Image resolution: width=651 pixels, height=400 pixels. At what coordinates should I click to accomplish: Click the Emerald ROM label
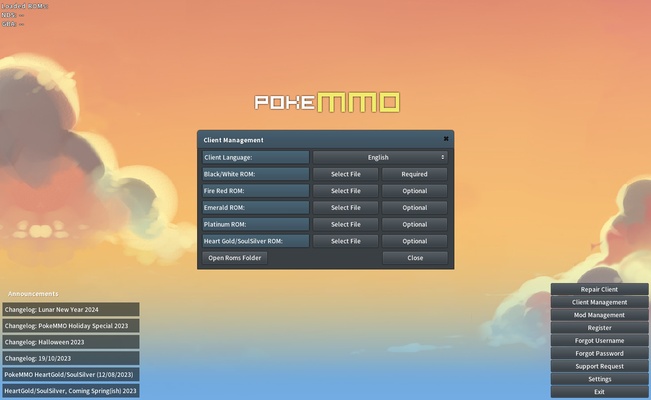coord(256,208)
